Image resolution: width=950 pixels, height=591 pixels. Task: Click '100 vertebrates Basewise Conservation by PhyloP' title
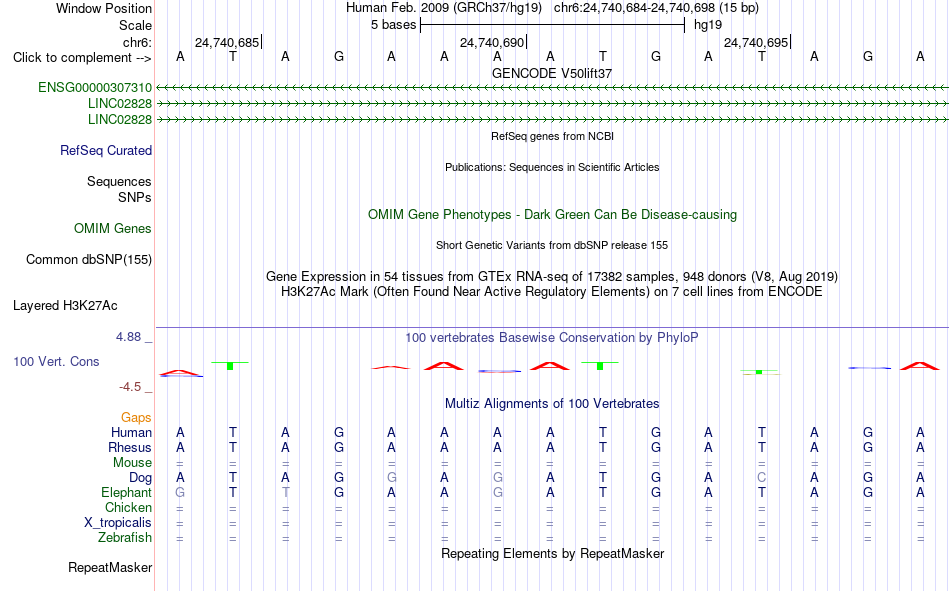tap(552, 338)
